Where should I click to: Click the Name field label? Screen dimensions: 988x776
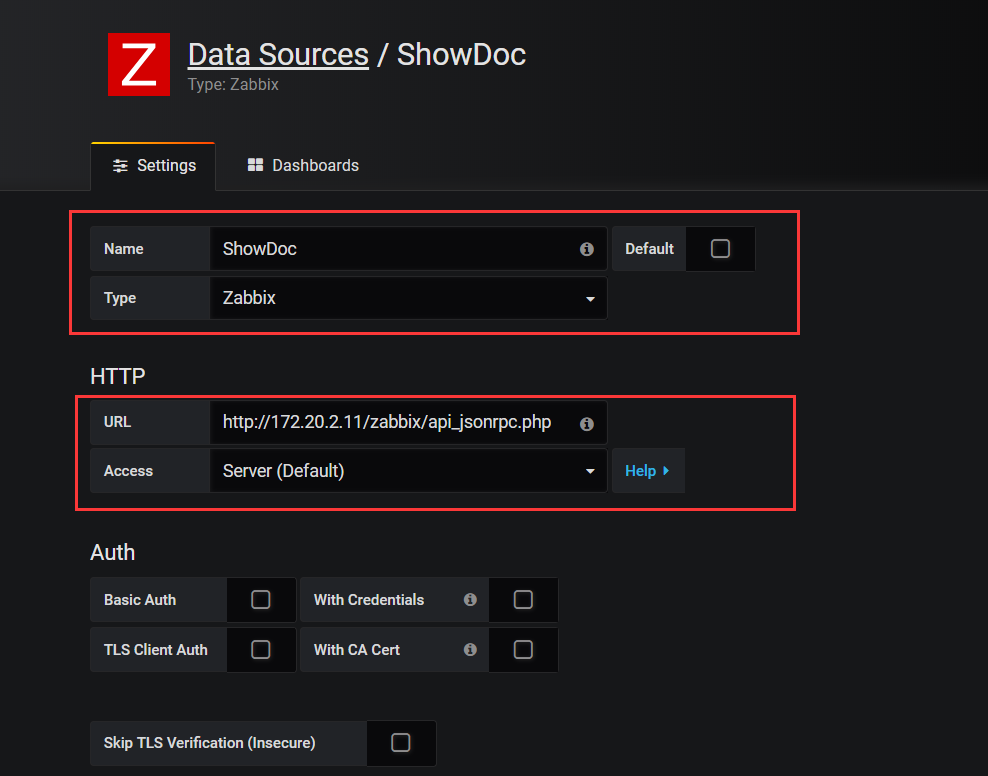[x=124, y=249]
